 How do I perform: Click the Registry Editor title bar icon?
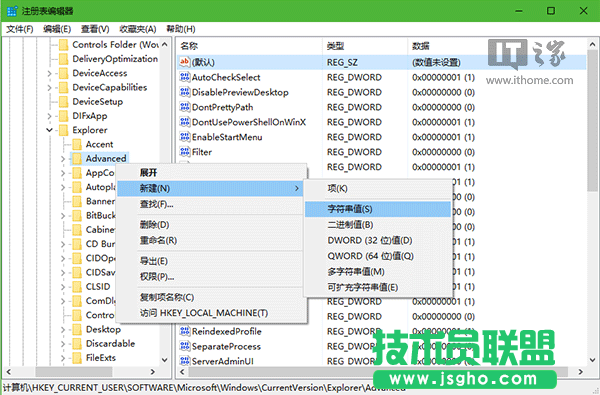pos(12,11)
